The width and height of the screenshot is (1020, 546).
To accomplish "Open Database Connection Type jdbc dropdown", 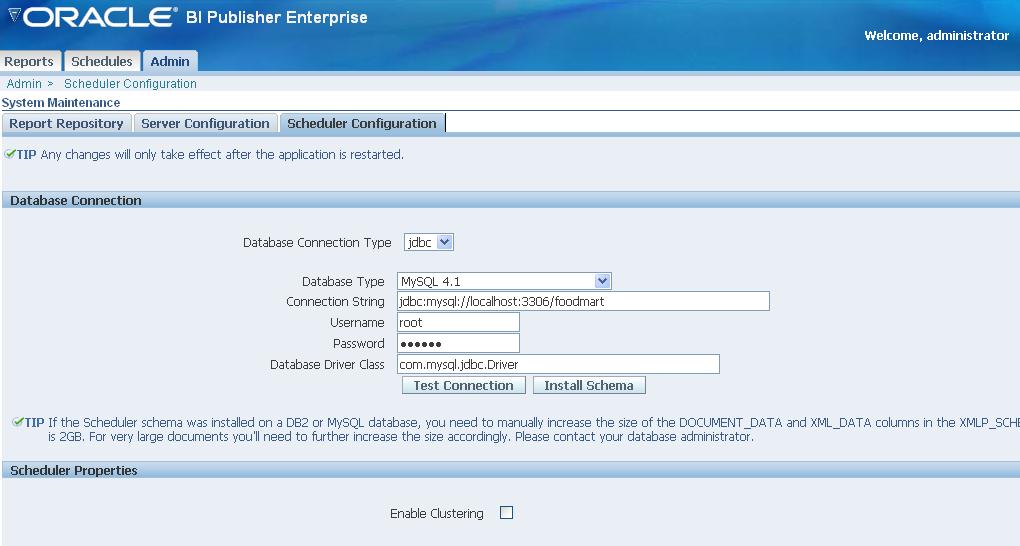I will click(429, 242).
